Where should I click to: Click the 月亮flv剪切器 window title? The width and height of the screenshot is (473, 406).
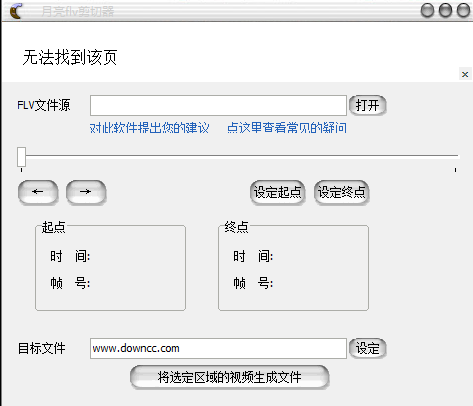(x=78, y=12)
